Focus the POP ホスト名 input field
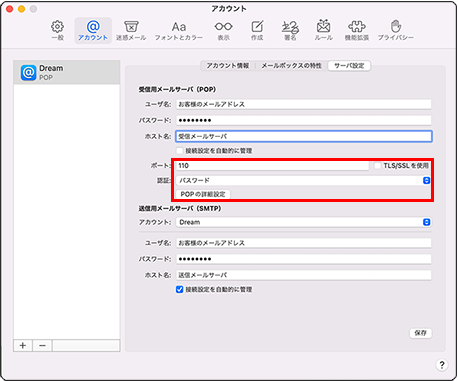Screen dimensions: 458x381 click(304, 136)
